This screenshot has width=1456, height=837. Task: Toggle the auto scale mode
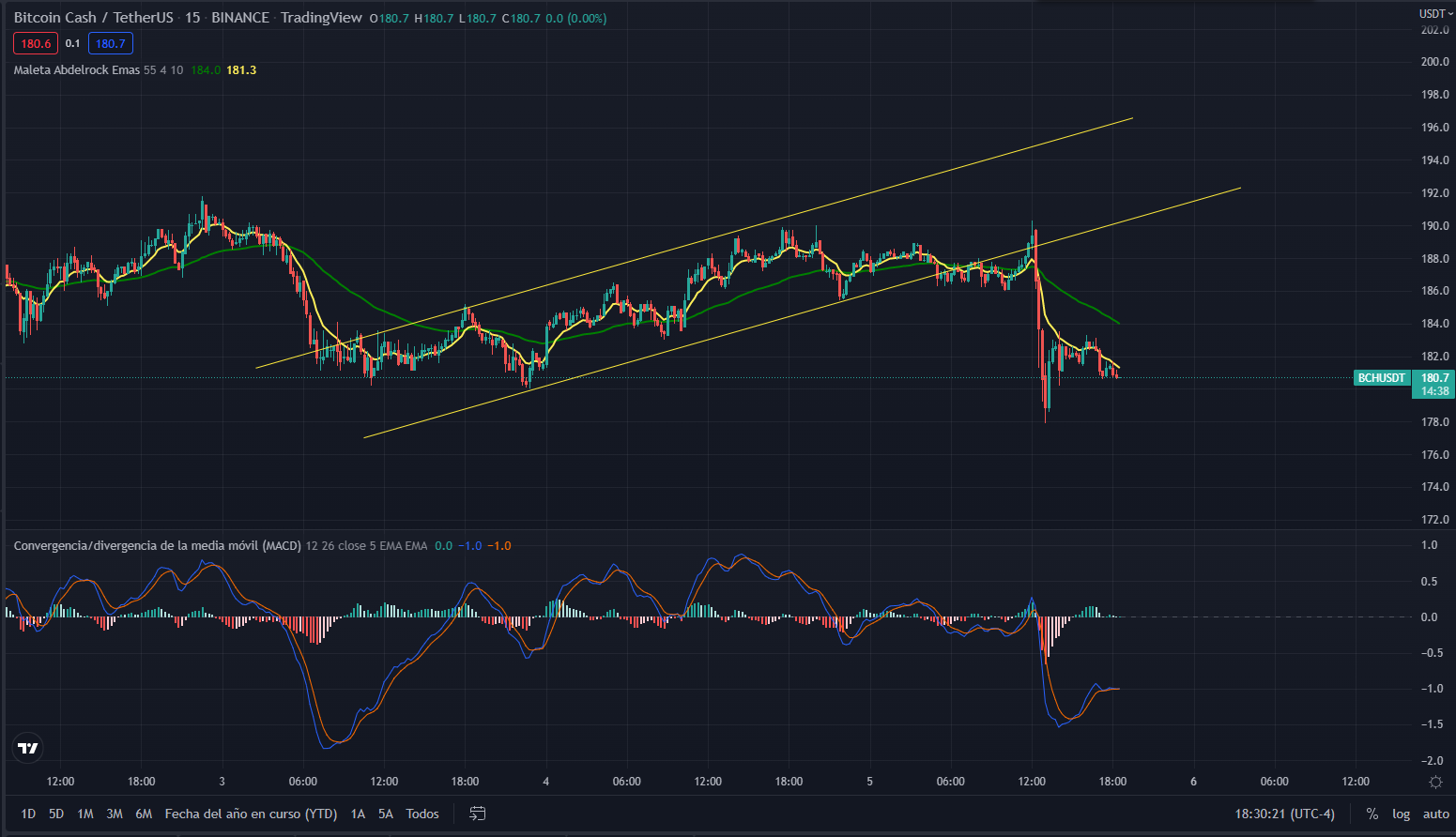pos(1436,814)
